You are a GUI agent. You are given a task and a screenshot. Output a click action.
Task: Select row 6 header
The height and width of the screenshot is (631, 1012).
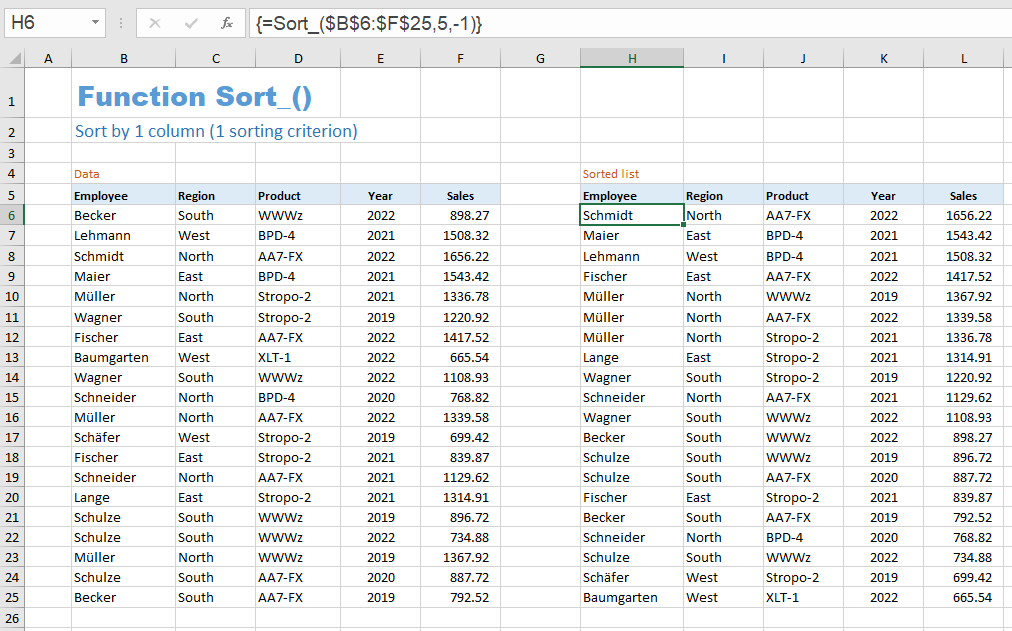click(x=12, y=215)
